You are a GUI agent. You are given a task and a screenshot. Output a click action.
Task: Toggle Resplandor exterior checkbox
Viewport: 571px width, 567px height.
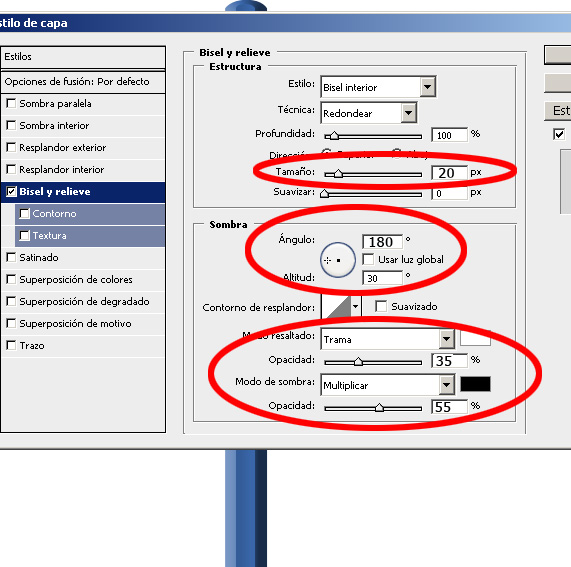[11, 147]
